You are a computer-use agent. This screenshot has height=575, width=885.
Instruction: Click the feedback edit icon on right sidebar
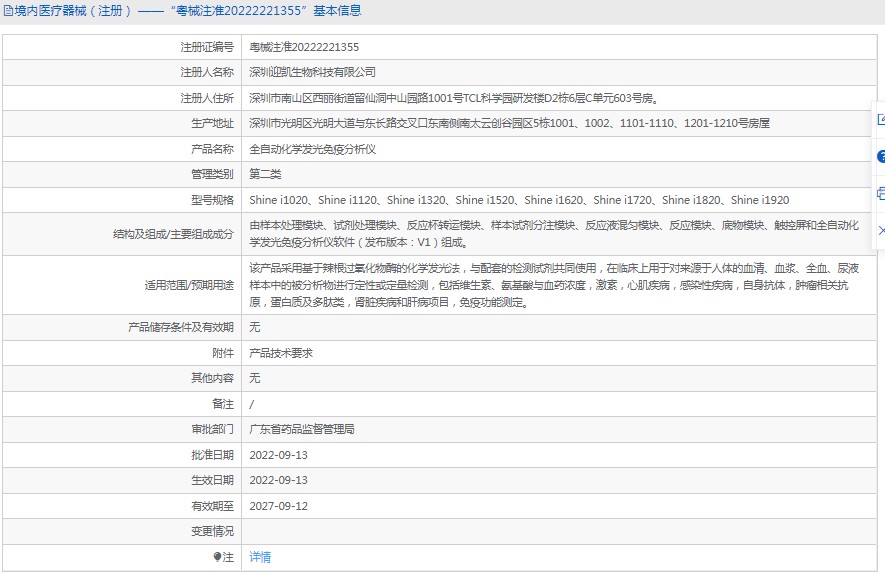coord(881,119)
